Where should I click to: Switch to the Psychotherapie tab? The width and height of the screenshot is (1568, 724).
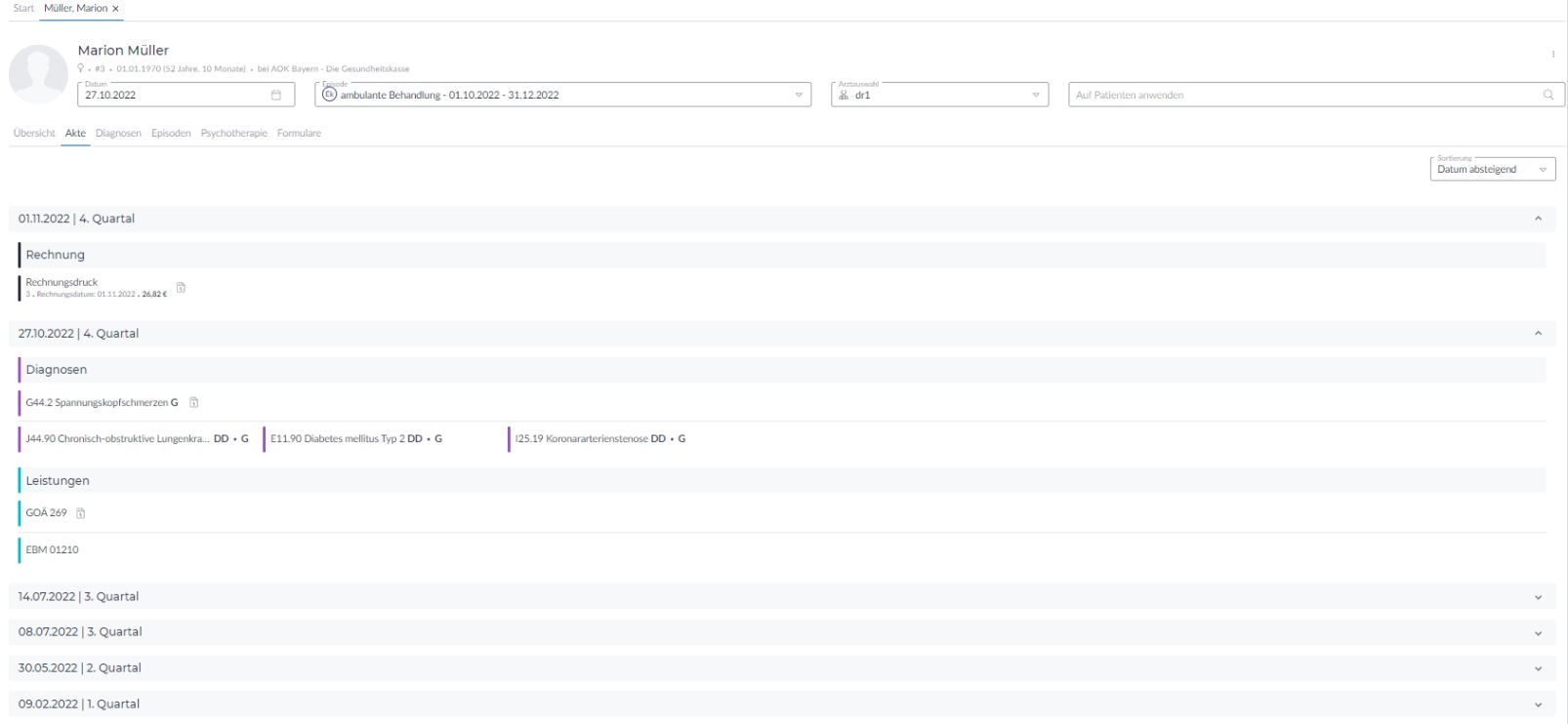click(x=233, y=133)
